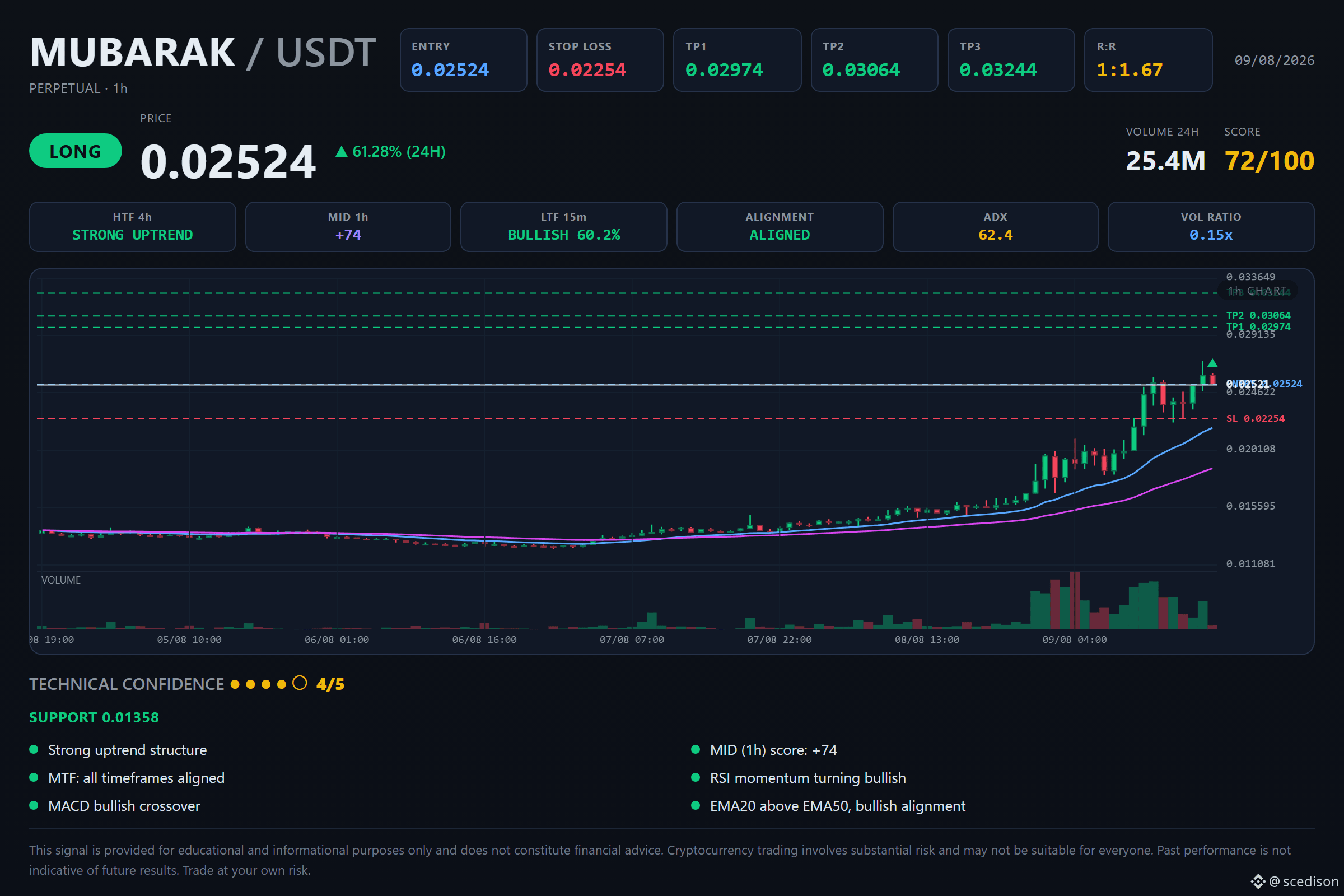Click the VOLUME 24H value 25.4M
1344x896 pixels.
(1165, 161)
